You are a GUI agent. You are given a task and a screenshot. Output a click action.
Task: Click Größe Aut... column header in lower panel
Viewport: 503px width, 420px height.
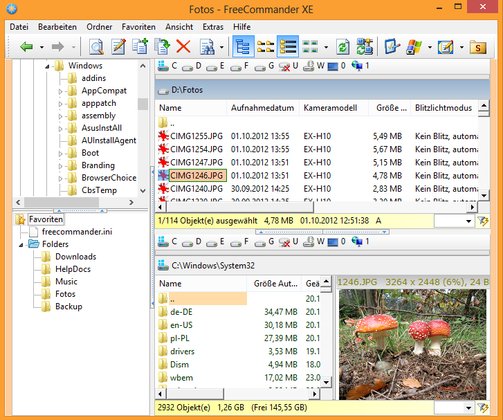click(x=274, y=284)
